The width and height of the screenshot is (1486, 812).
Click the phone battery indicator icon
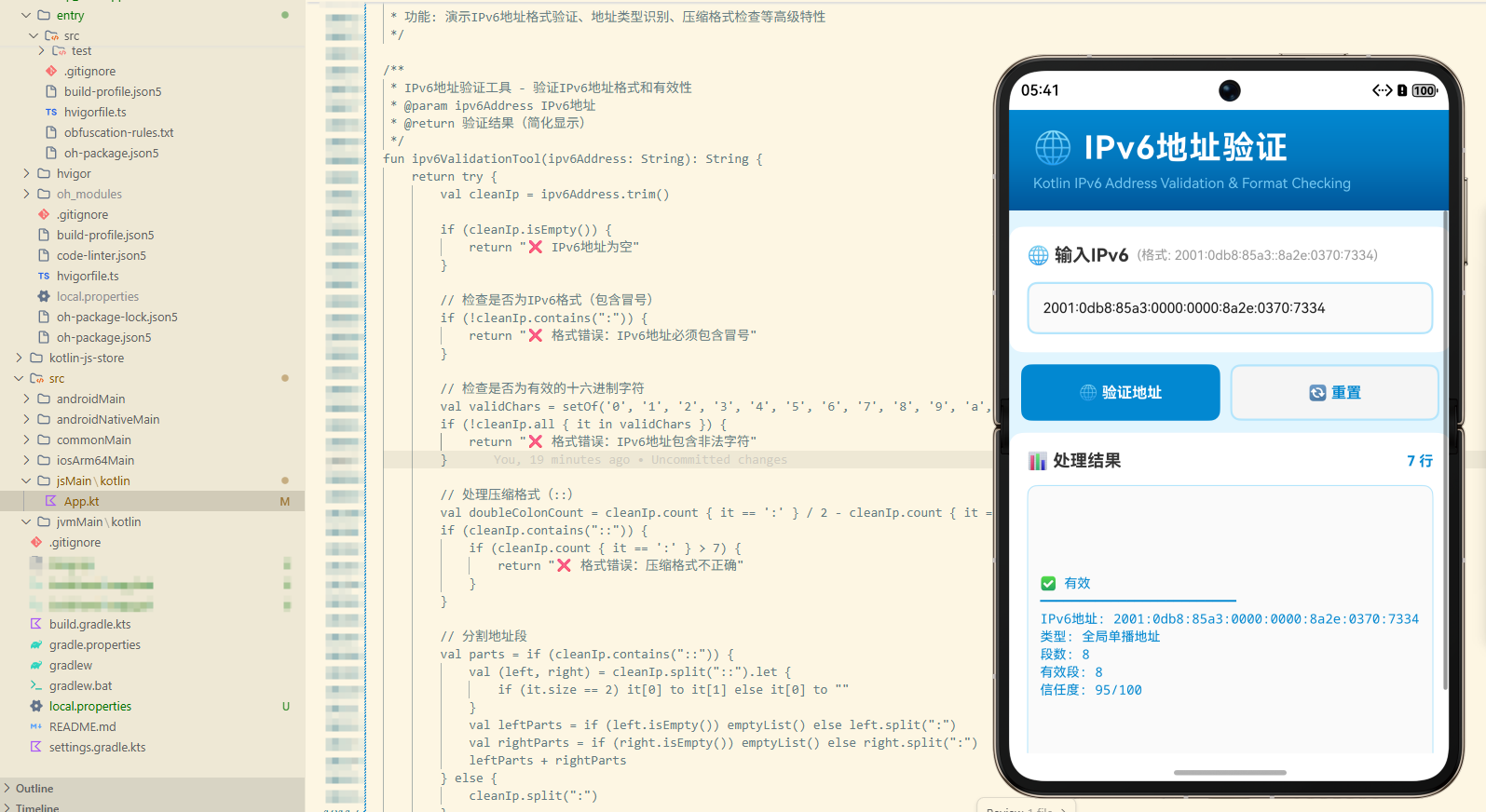pyautogui.click(x=1425, y=90)
